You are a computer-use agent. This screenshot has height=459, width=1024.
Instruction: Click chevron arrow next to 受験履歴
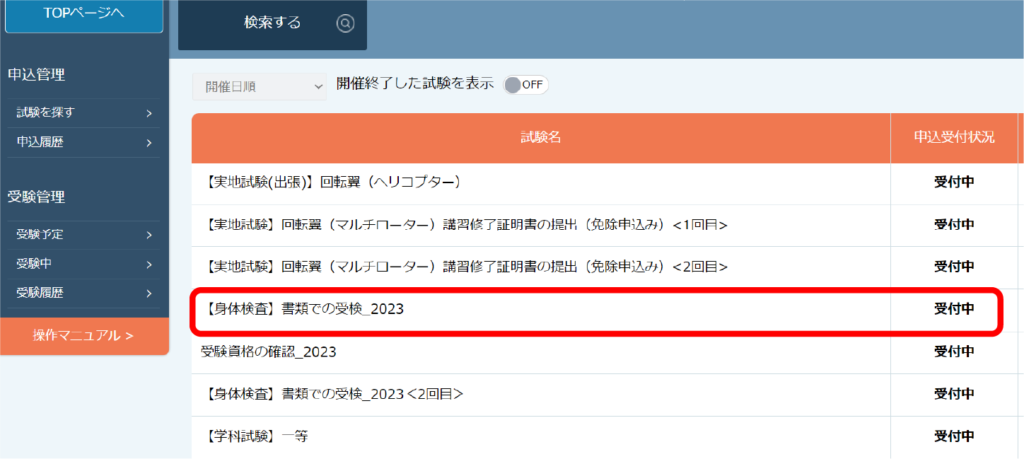coord(148,293)
